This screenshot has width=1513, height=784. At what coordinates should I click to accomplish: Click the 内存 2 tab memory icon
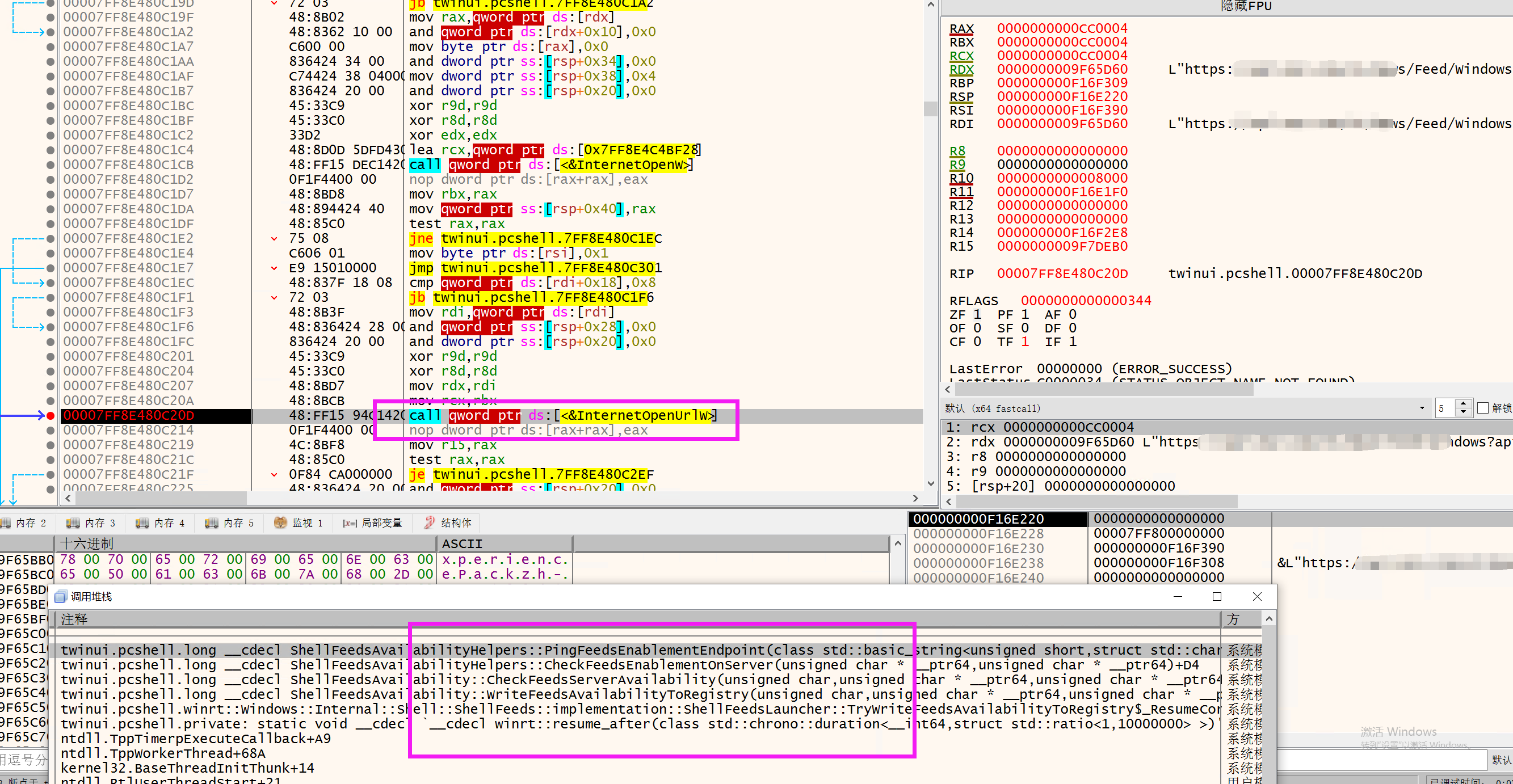point(6,522)
